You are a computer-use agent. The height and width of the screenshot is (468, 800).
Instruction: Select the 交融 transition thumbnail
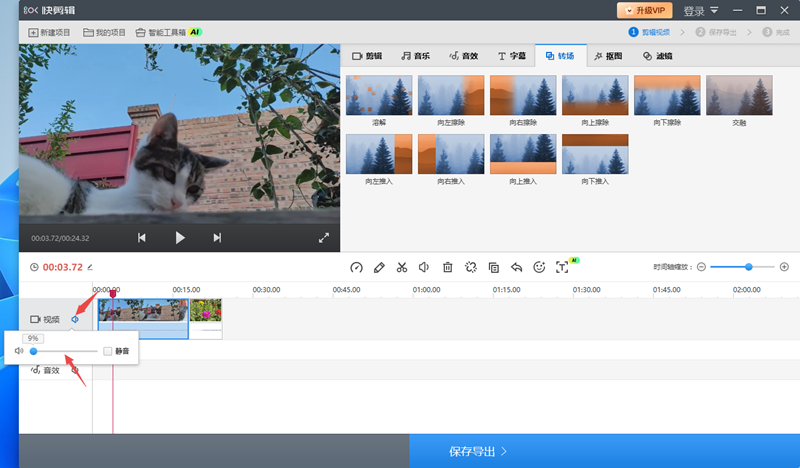pos(739,95)
